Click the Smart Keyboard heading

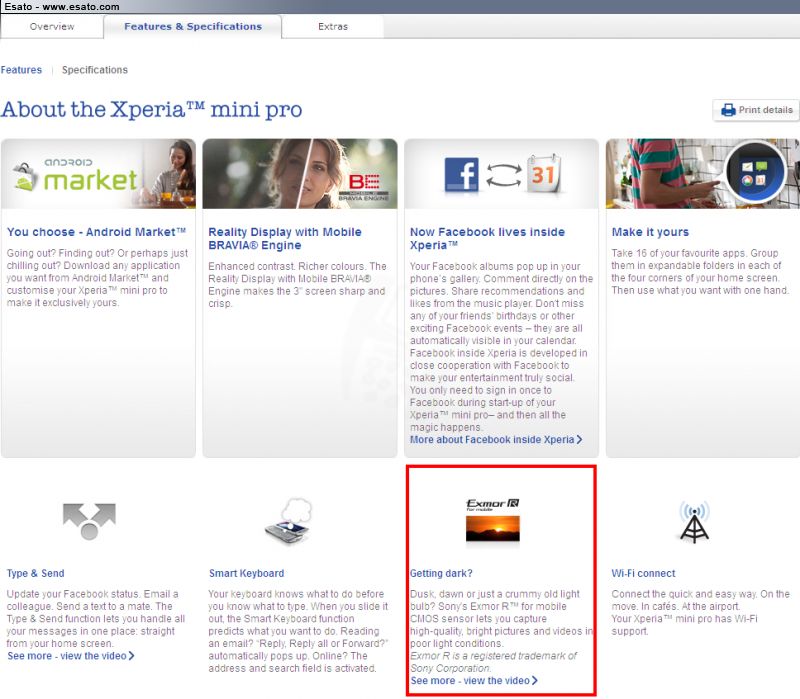tap(246, 573)
